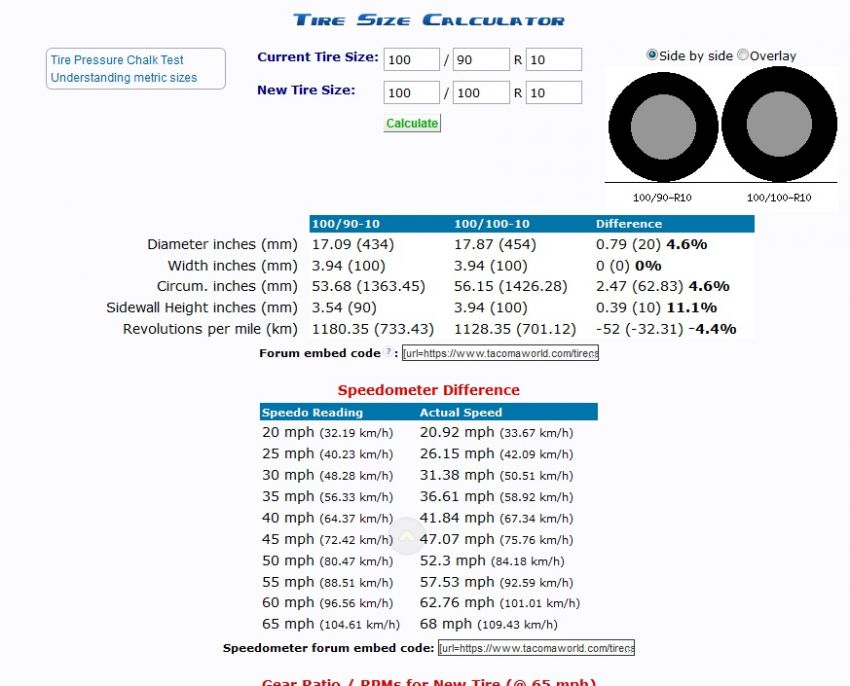
Task: Open the Understanding metric sizes link
Action: click(124, 78)
